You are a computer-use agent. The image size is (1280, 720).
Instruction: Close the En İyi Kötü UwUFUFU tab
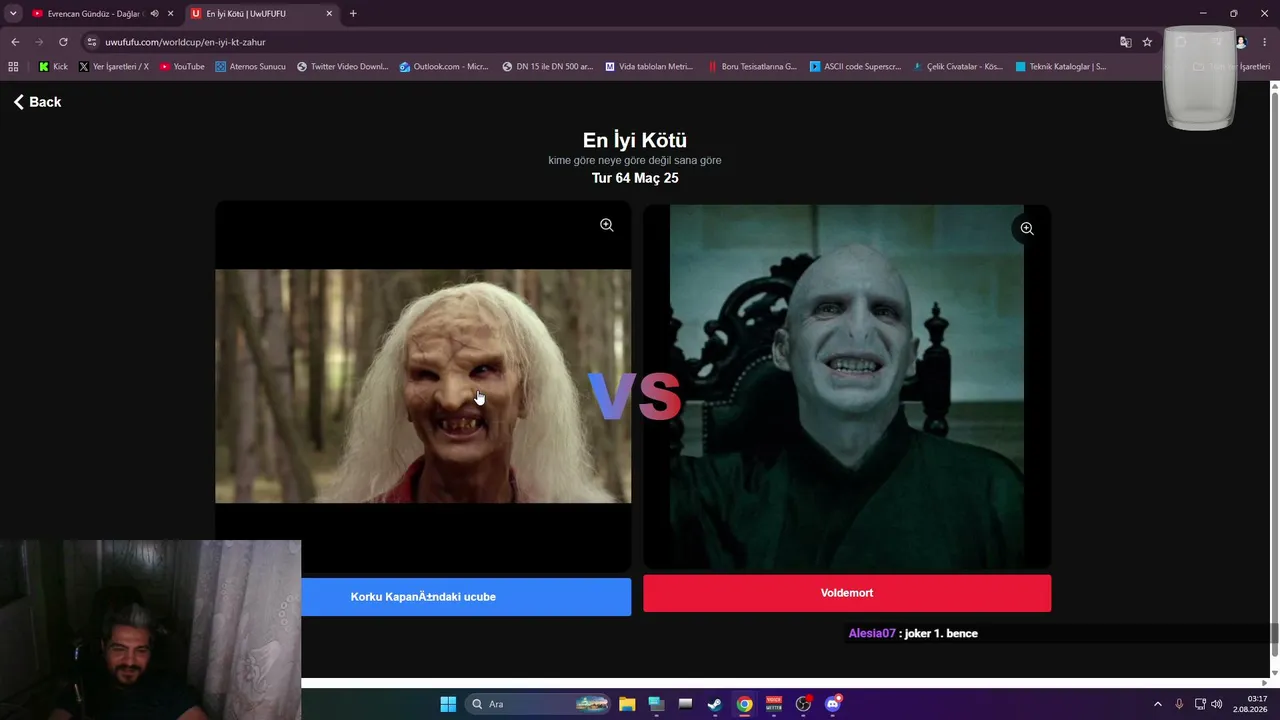point(329,14)
